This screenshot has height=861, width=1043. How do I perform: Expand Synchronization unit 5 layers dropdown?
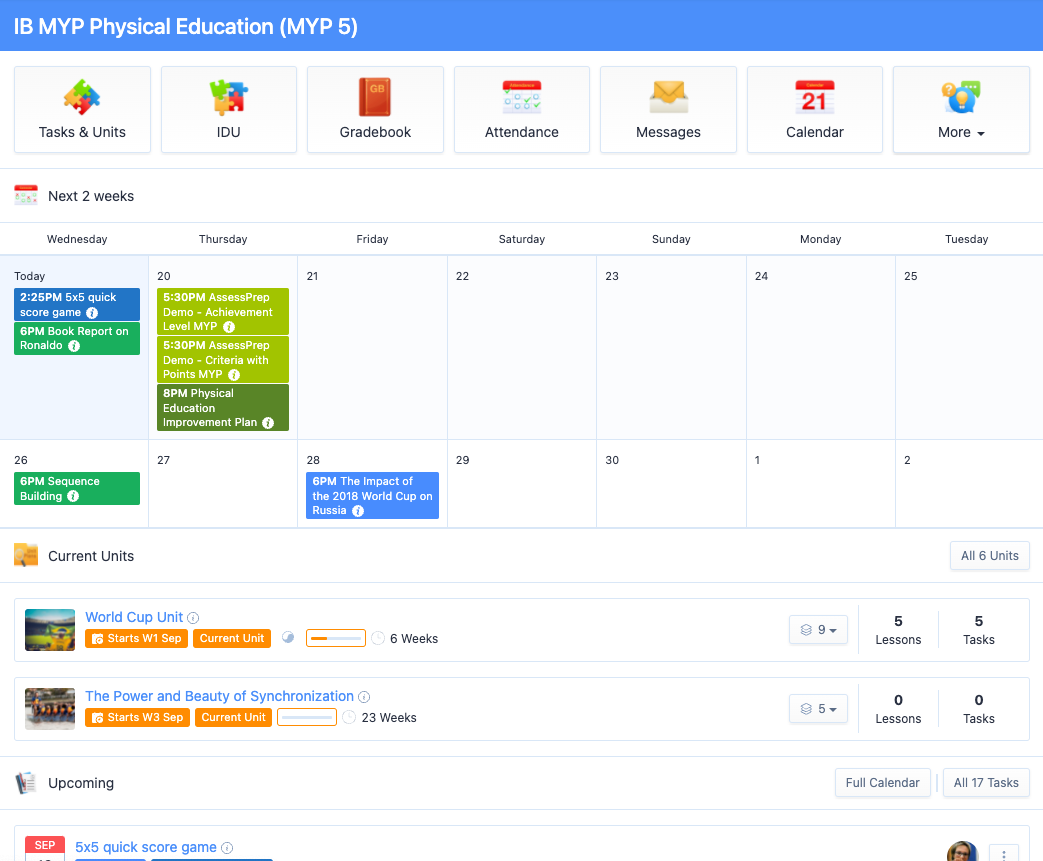[x=819, y=709]
